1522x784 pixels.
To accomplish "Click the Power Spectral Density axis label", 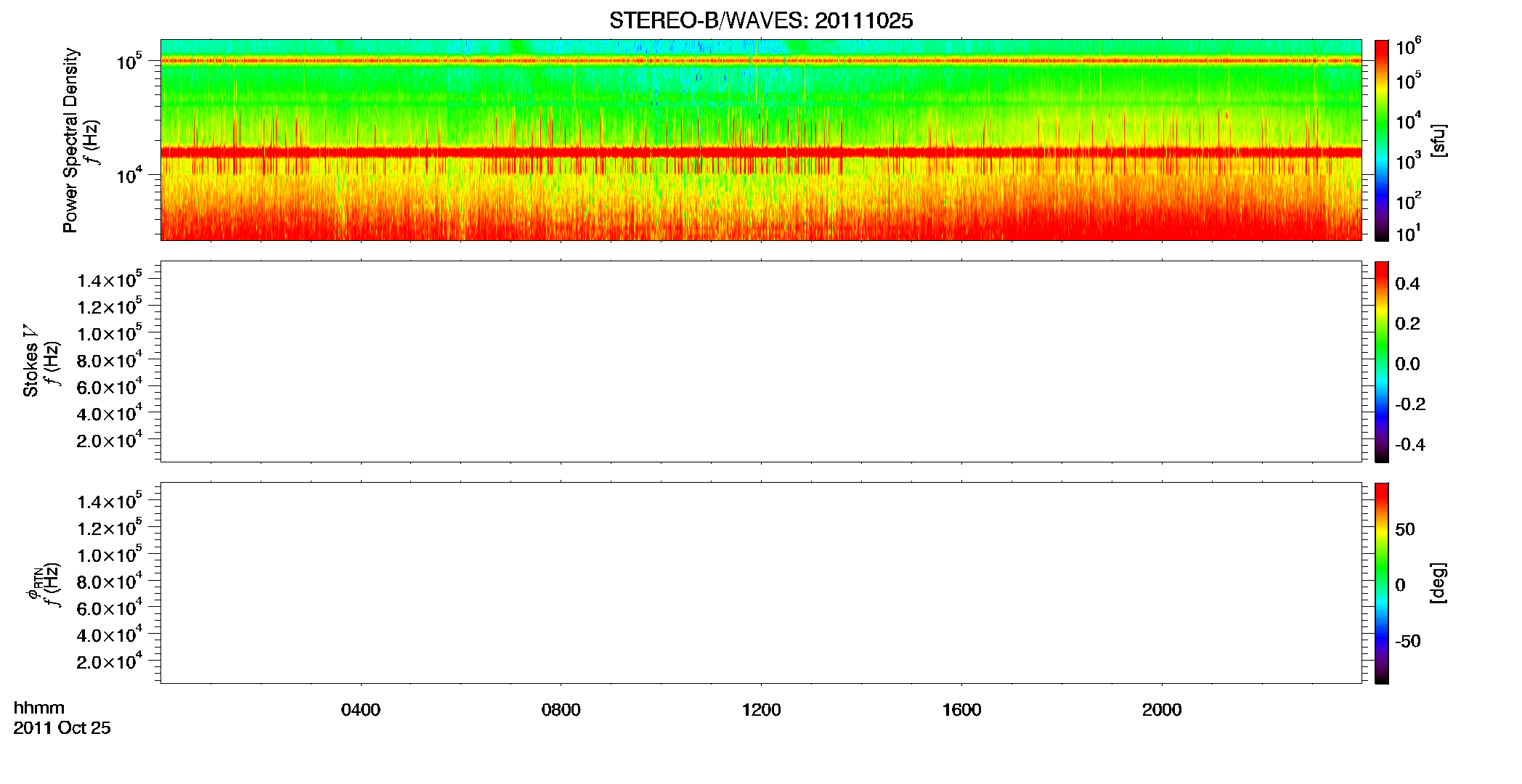I will (x=70, y=140).
